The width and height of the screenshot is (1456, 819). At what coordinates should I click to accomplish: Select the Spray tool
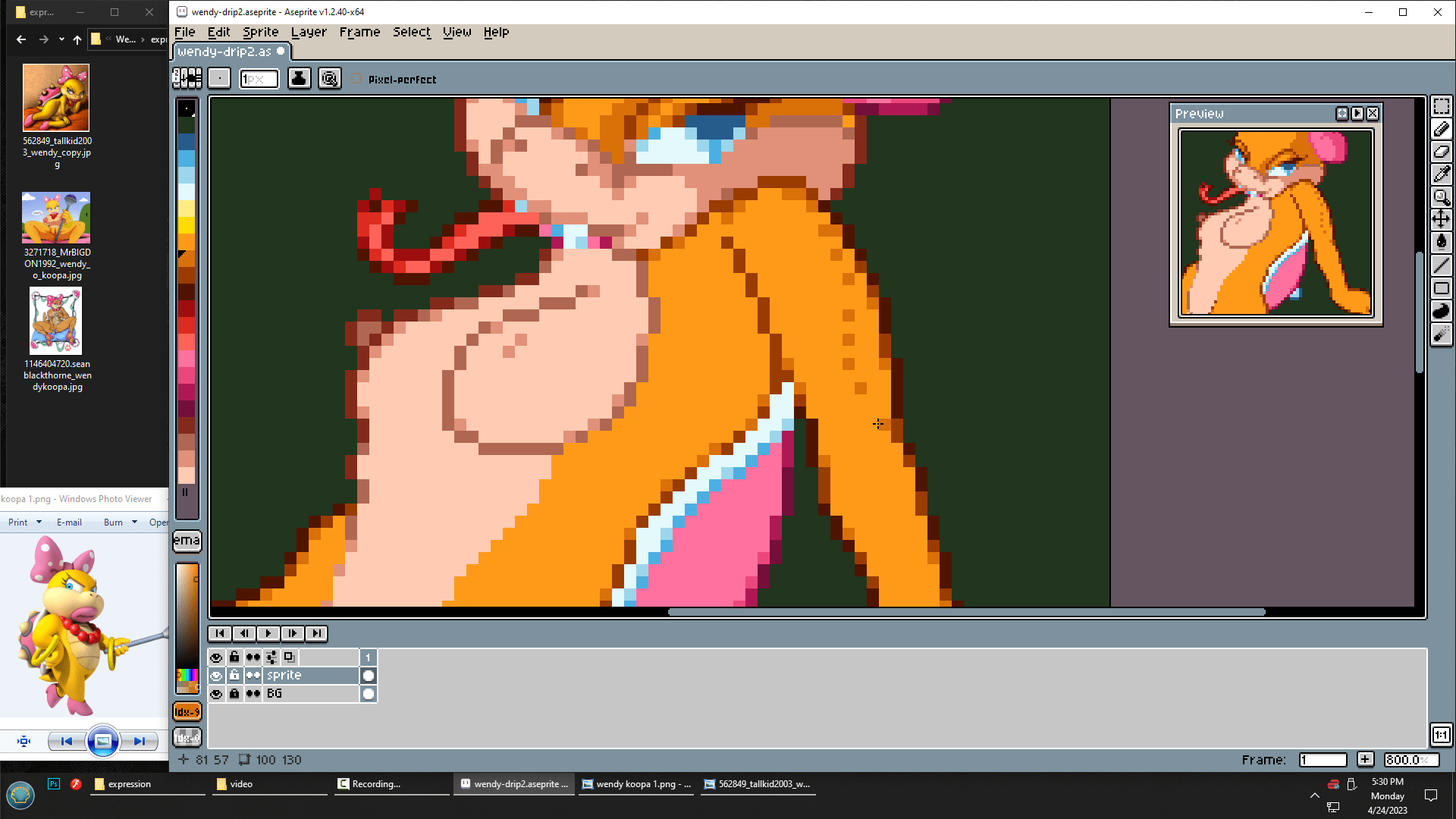click(1441, 334)
